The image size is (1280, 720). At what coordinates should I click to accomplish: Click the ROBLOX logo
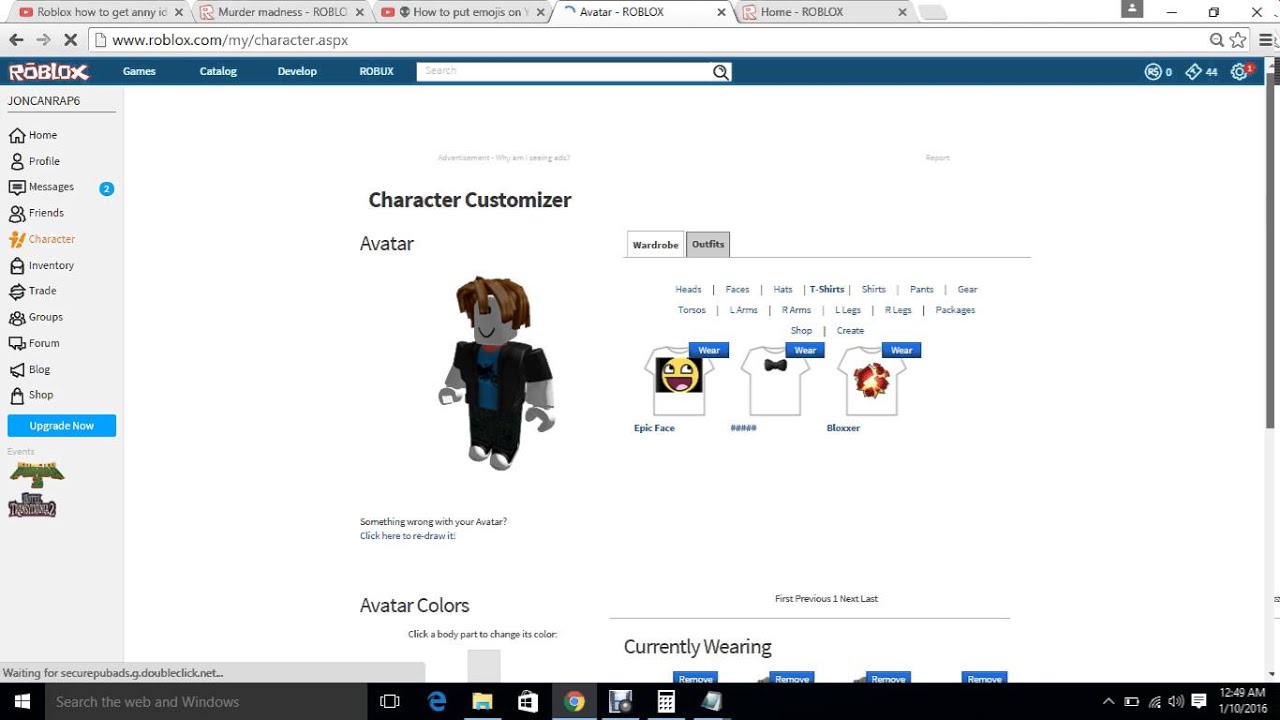[49, 72]
